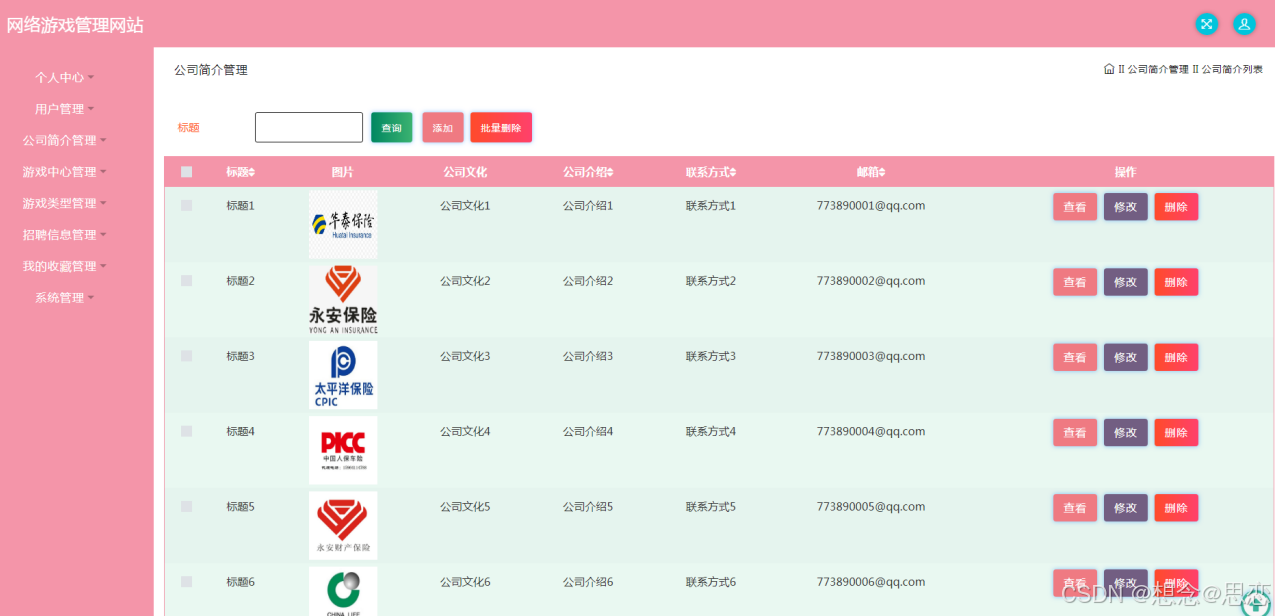Select the email 773890003@qq.com cell
1275x616 pixels.
pos(871,356)
